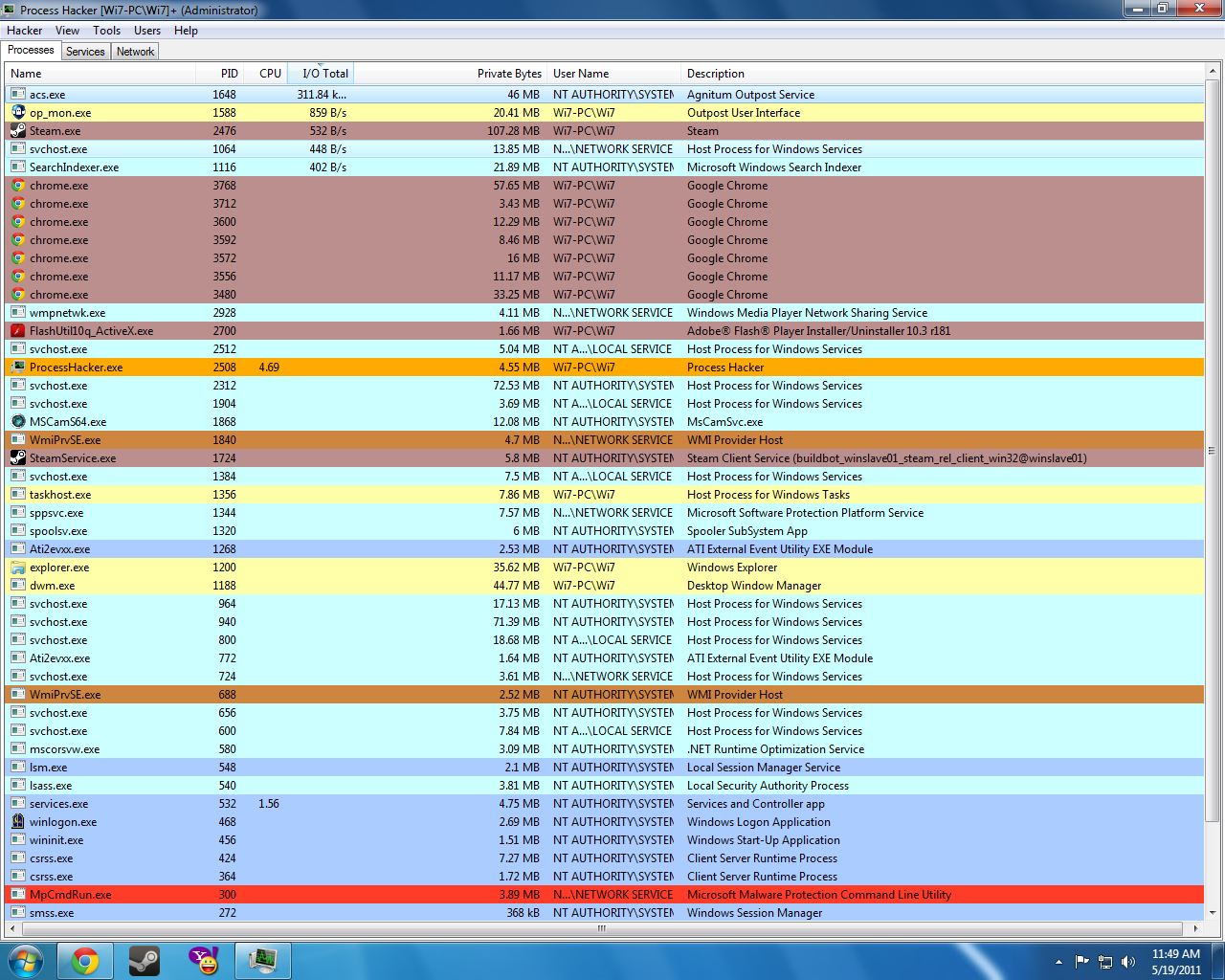The image size is (1225, 980).
Task: Show hidden system tray icons
Action: click(x=1058, y=961)
